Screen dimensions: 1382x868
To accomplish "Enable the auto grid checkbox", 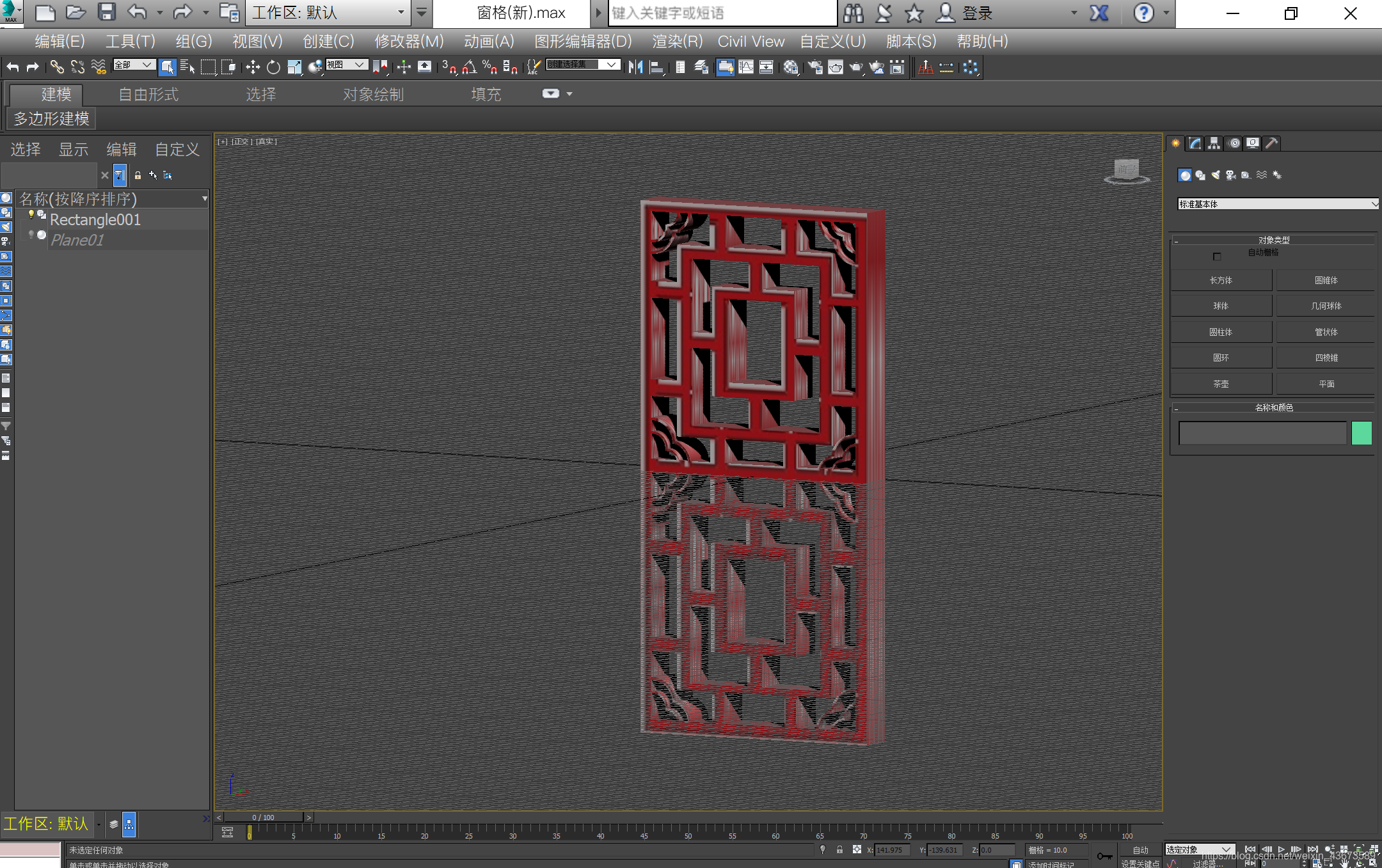I will (x=1217, y=256).
